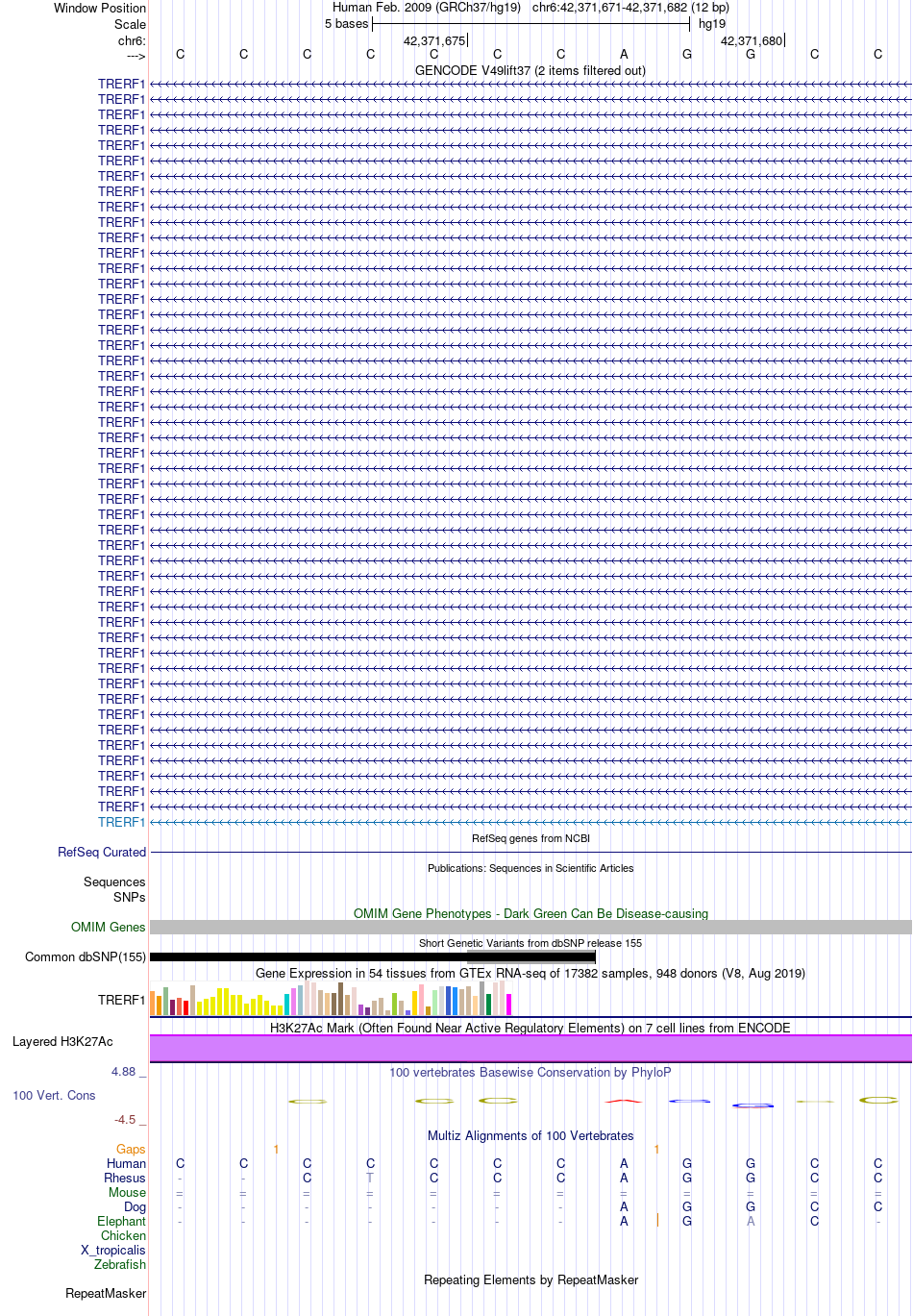Screen dimensions: 913x1316
Task: Click the OMIM Genes track label
Action: 109,927
